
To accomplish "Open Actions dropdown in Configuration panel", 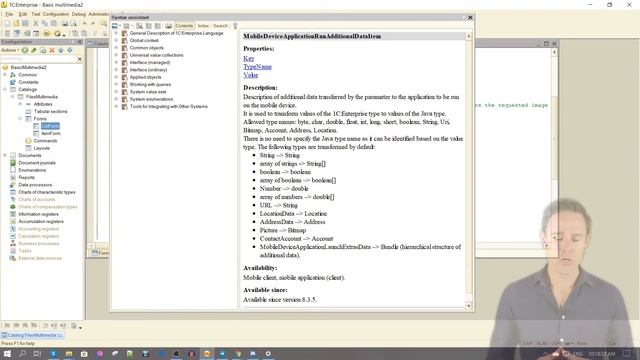I will (10, 50).
